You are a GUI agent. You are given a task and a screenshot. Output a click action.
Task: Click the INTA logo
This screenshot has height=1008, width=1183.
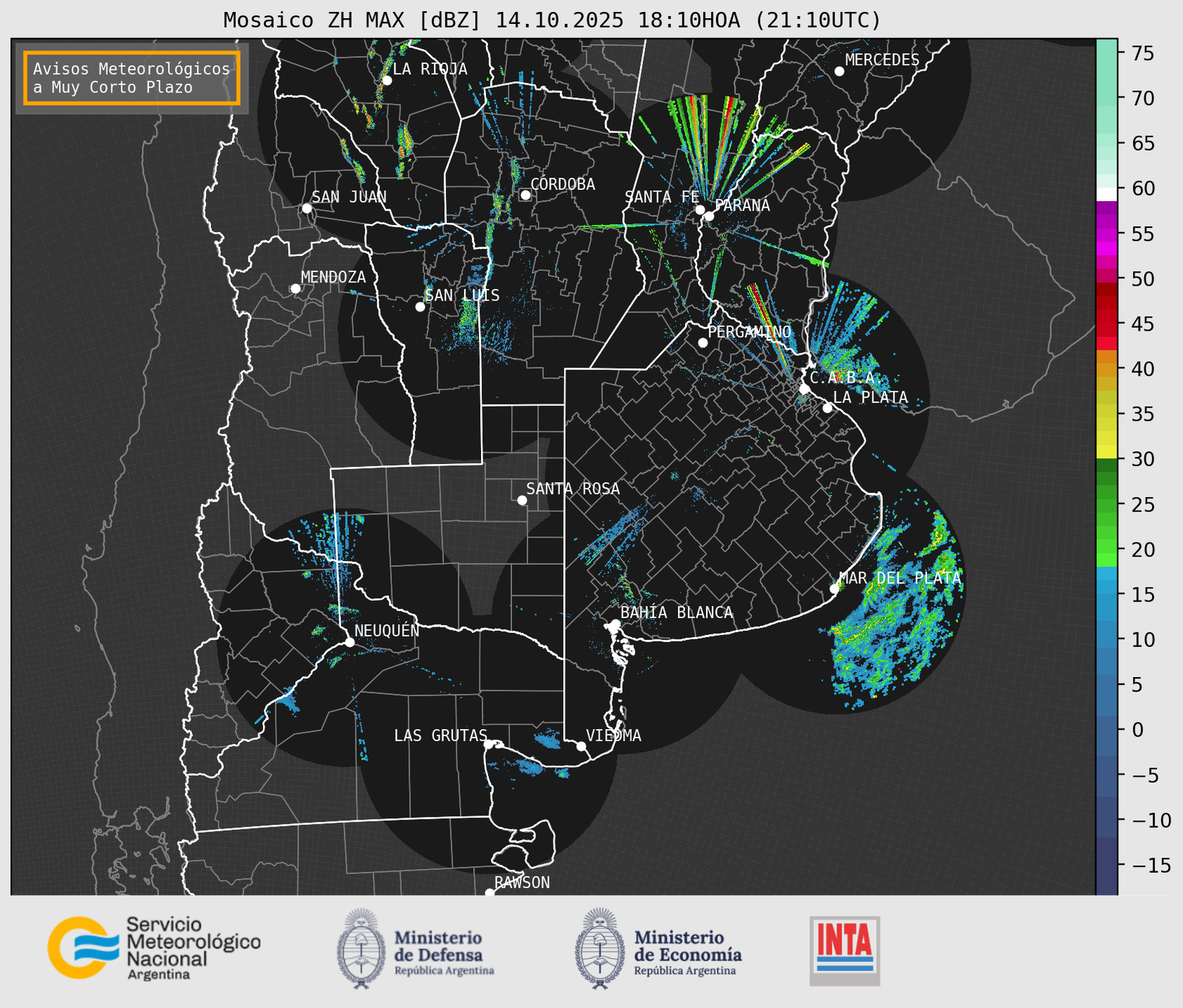click(x=844, y=951)
